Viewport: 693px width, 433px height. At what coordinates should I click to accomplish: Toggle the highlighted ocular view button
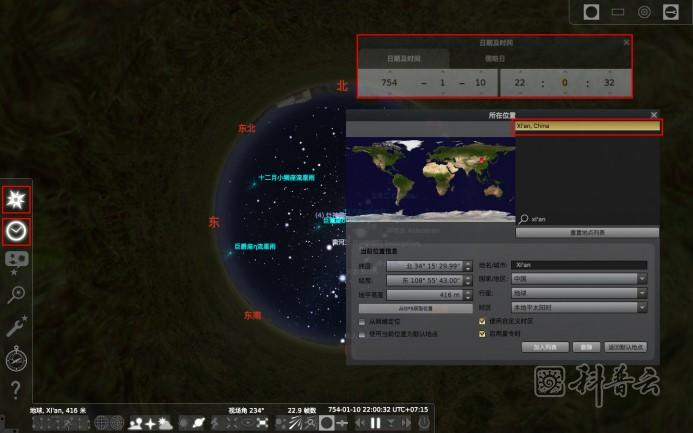click(x=327, y=423)
